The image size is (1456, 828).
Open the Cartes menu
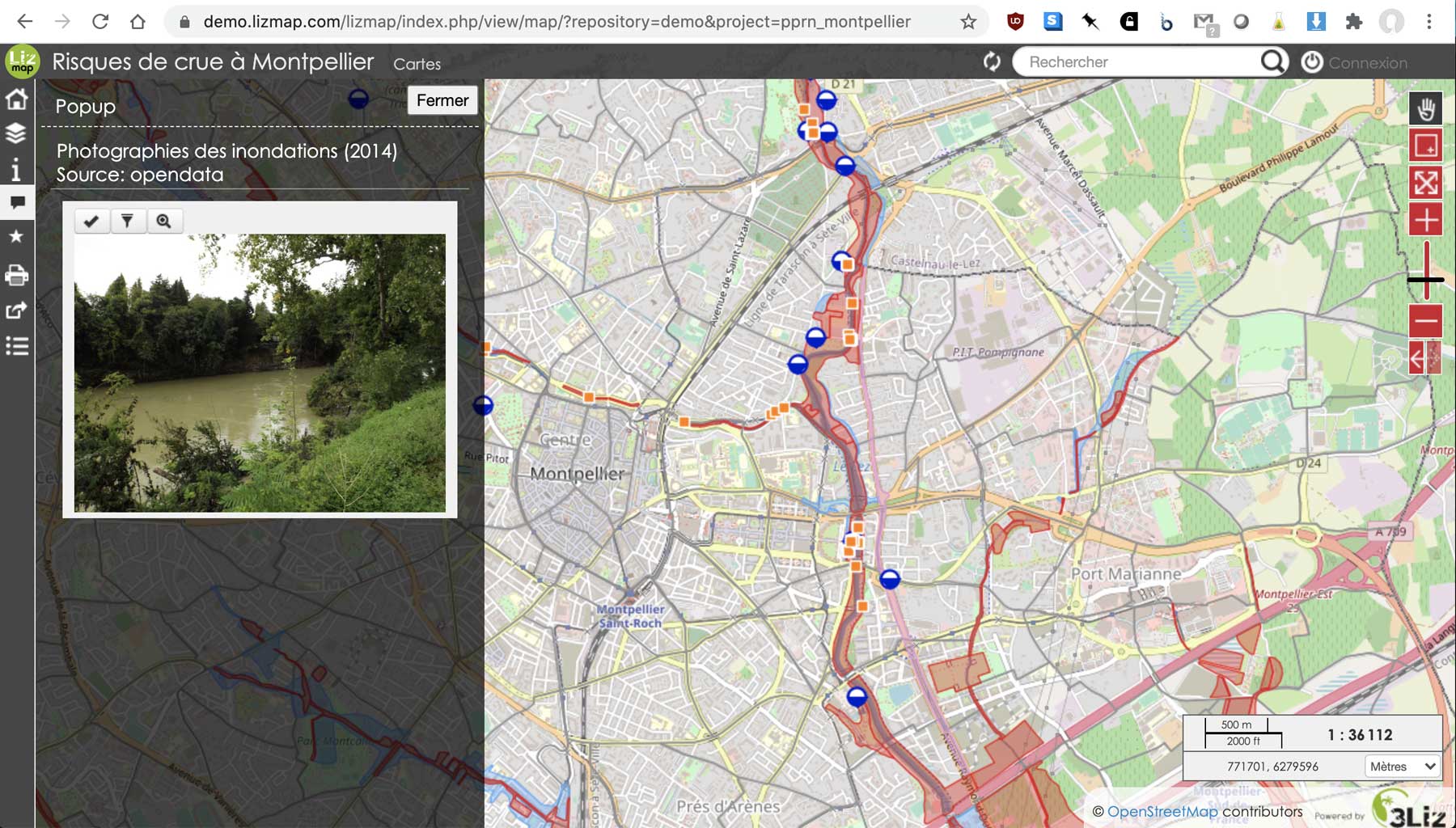(x=417, y=64)
